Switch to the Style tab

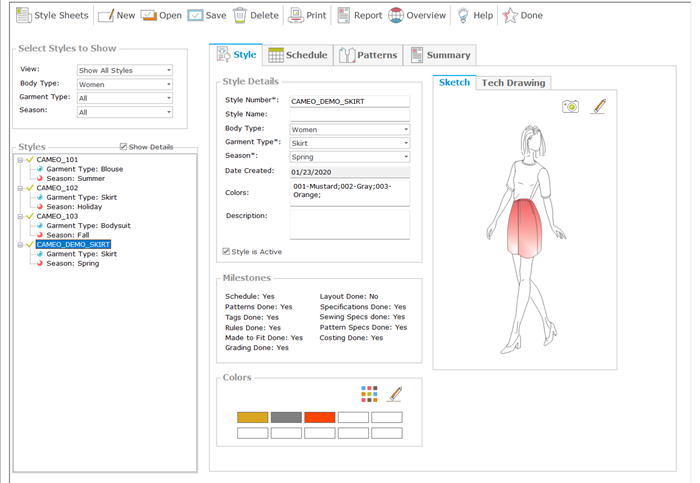tap(236, 54)
